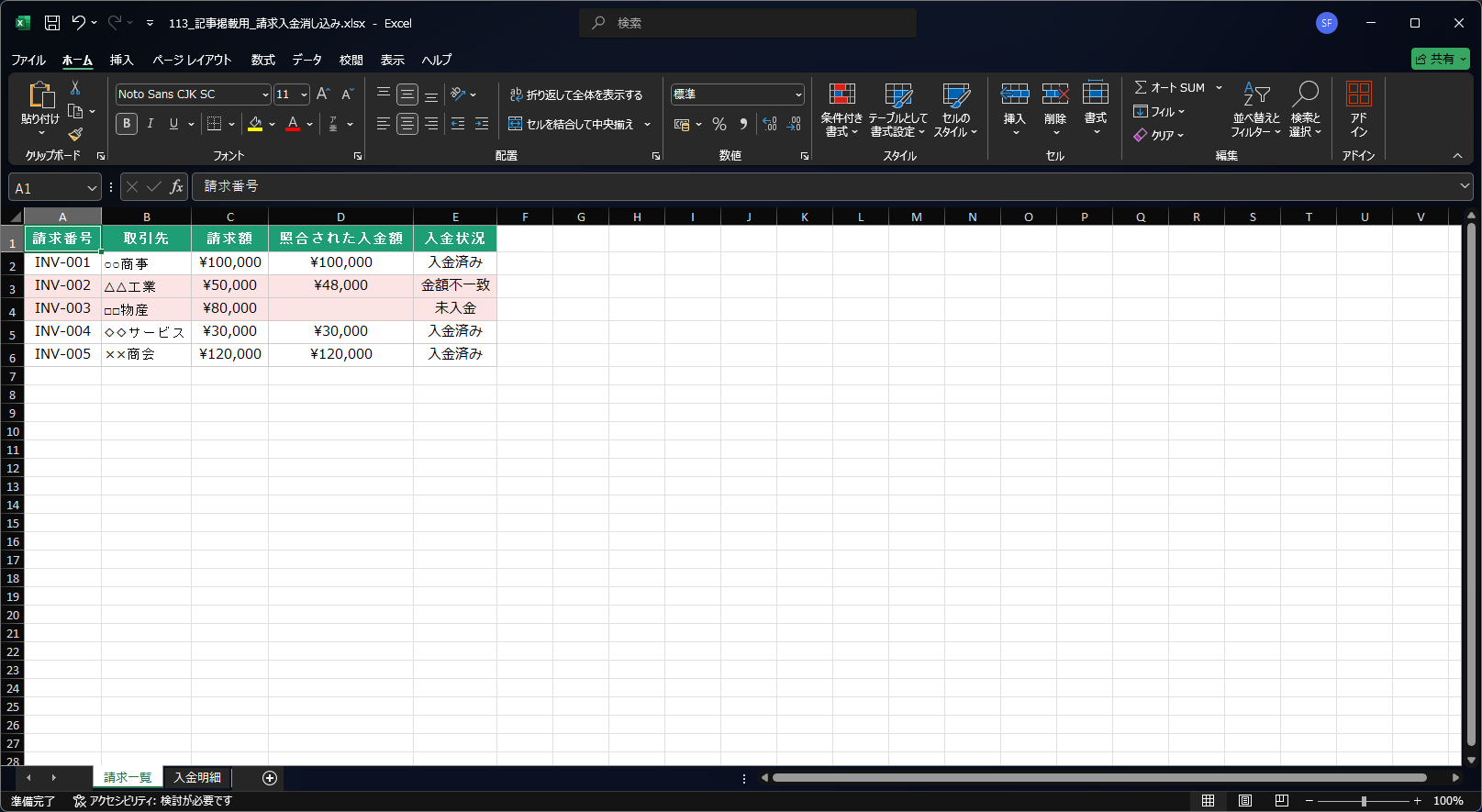The height and width of the screenshot is (812, 1482).
Task: Click the クリア clear button
Action: [1159, 135]
